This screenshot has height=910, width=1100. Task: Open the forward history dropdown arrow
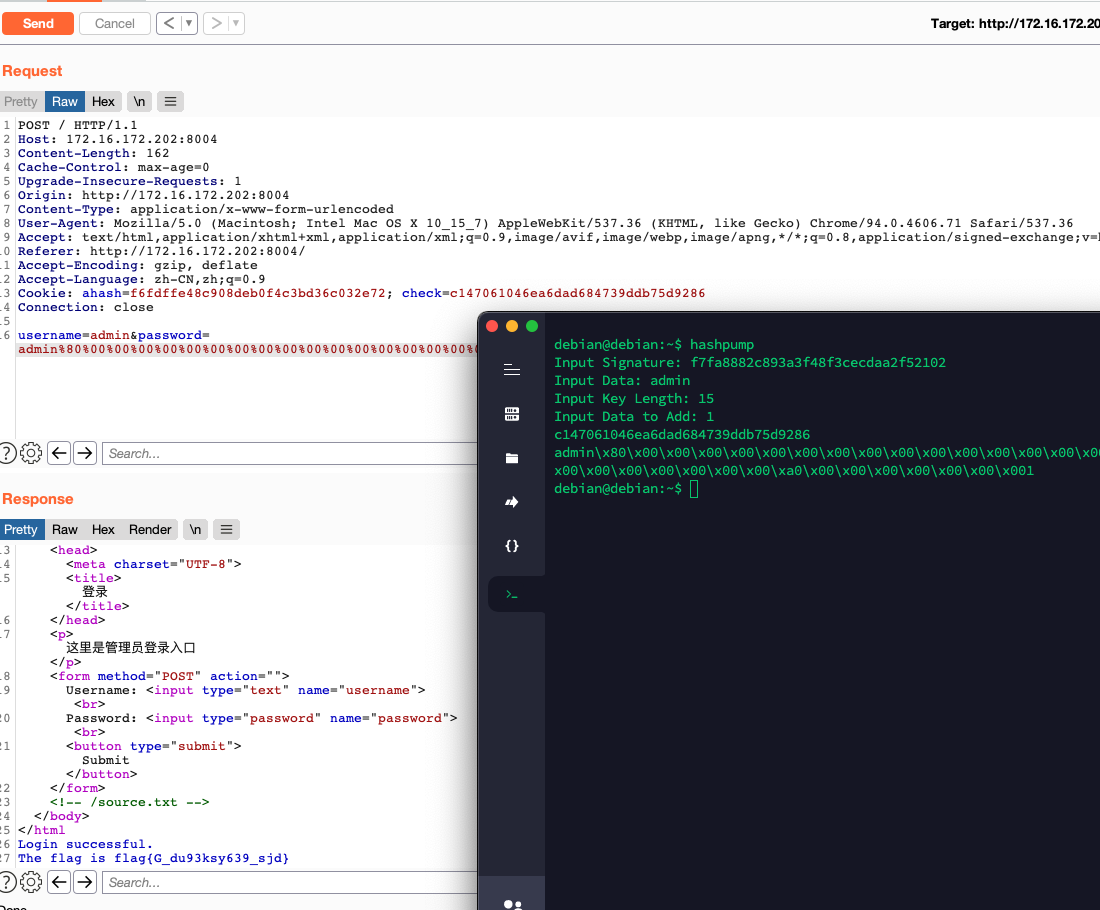pyautogui.click(x=236, y=23)
